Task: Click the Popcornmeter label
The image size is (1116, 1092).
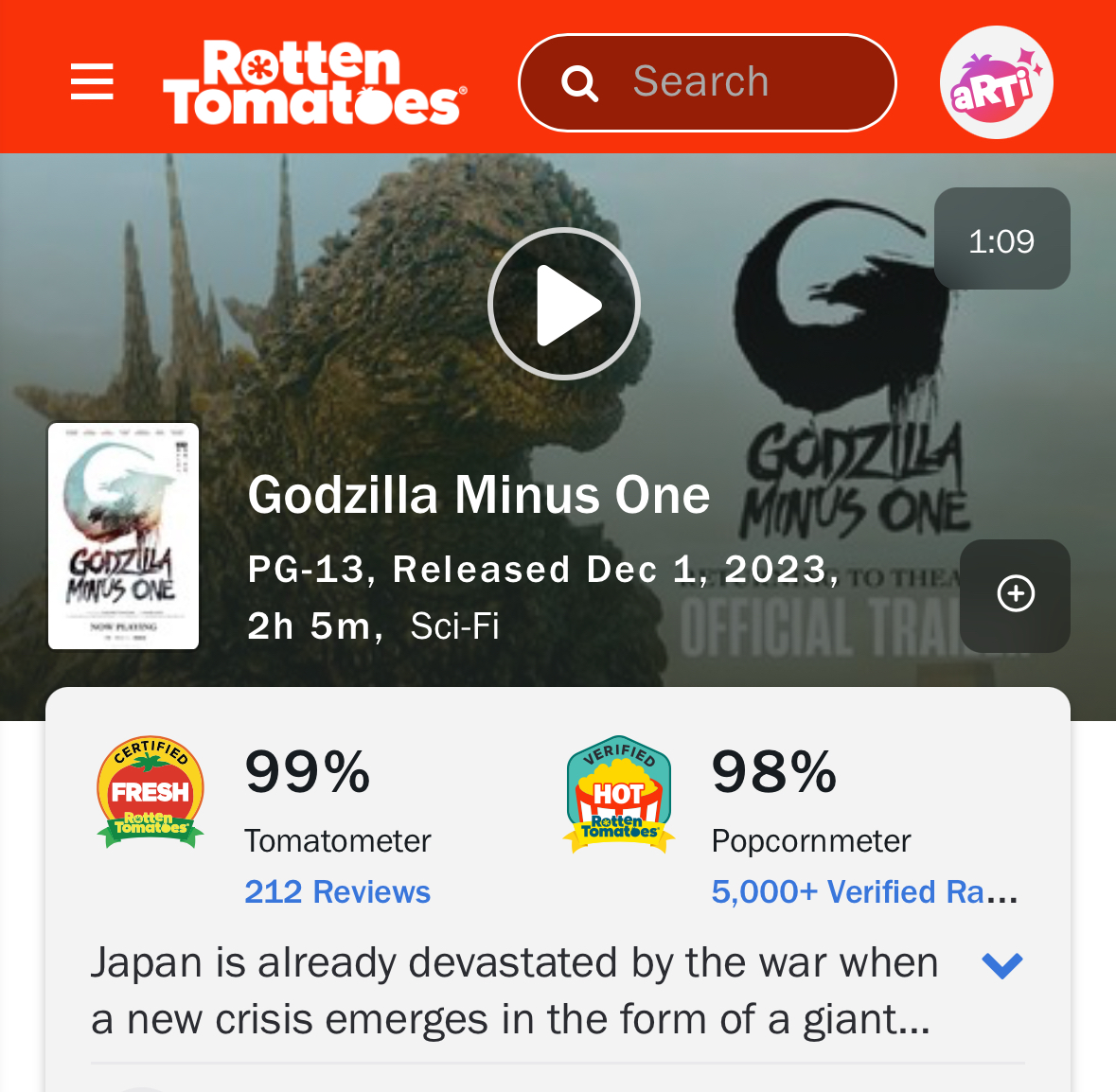Action: coord(810,841)
